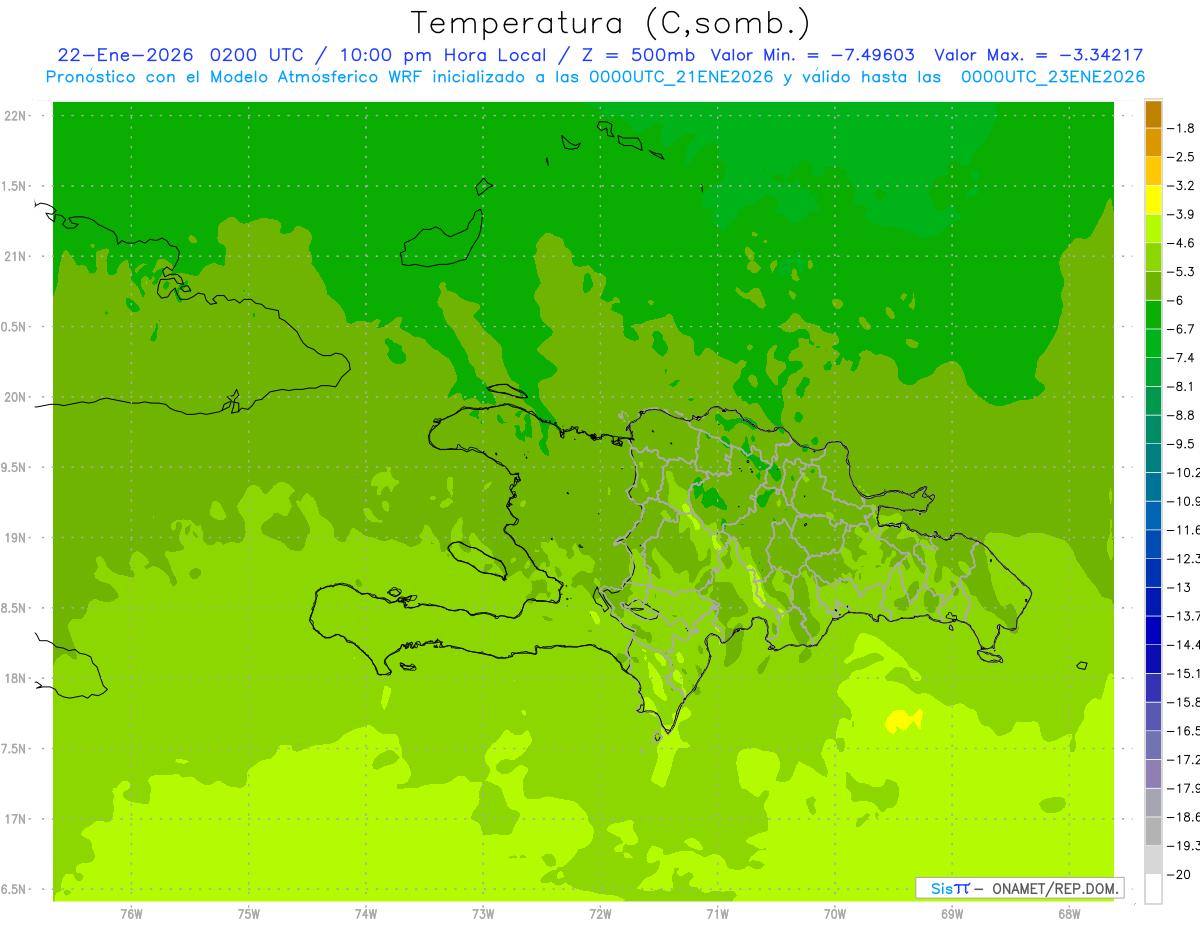Click valid-until time '0000UTC_23ENE2026'
The width and height of the screenshot is (1200, 927).
pos(1052,77)
